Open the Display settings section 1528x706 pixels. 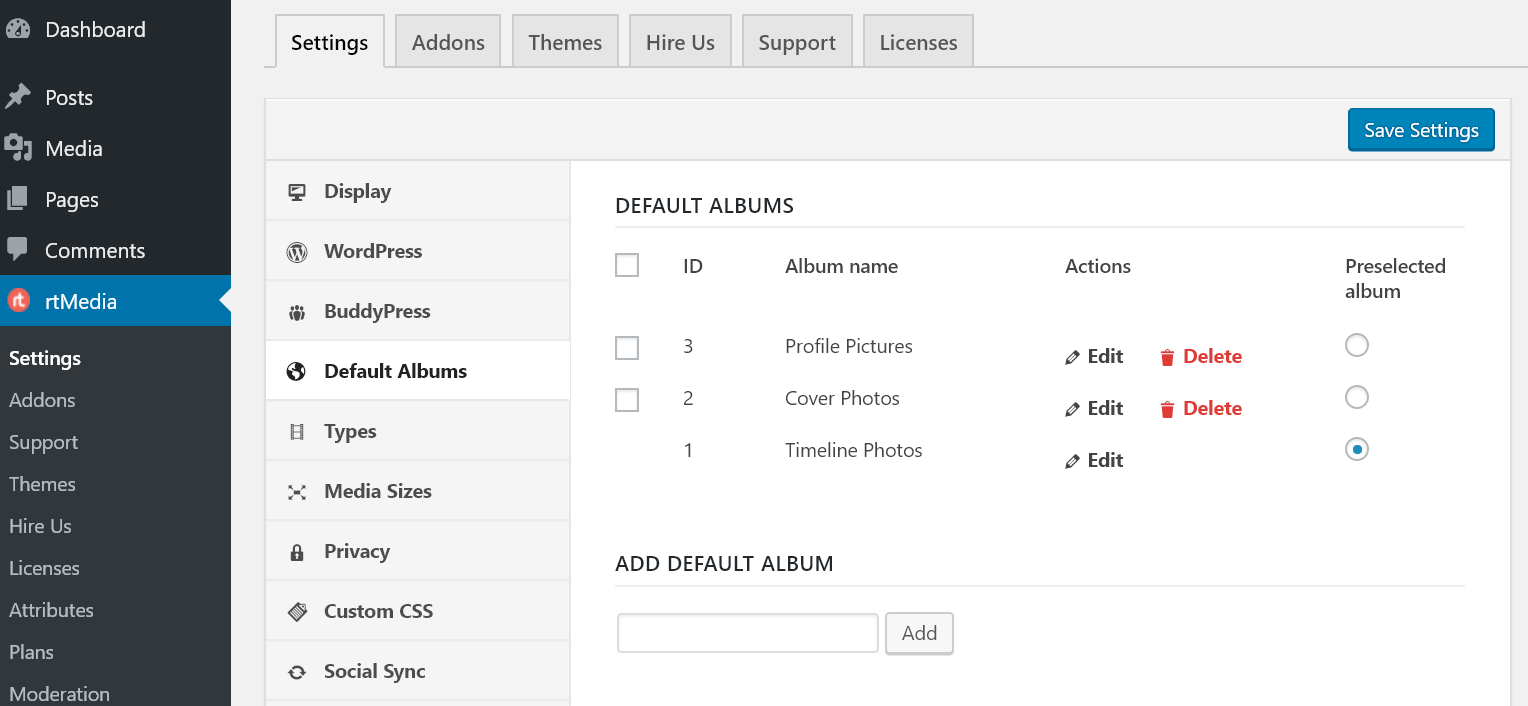(x=355, y=190)
